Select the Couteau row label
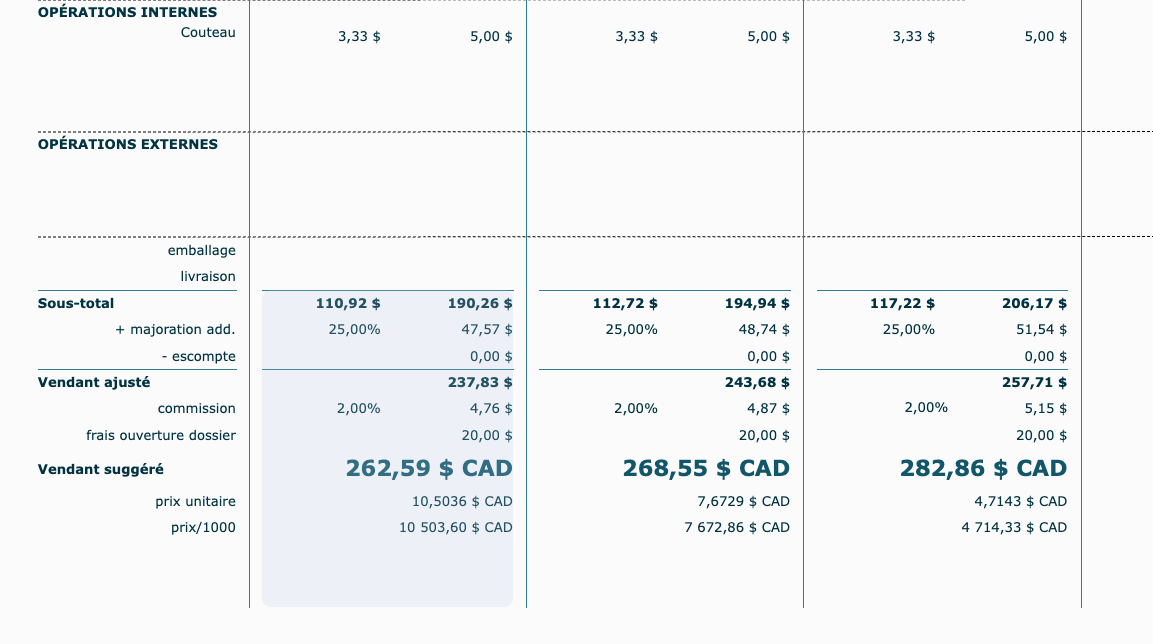This screenshot has height=644, width=1153. click(x=208, y=33)
